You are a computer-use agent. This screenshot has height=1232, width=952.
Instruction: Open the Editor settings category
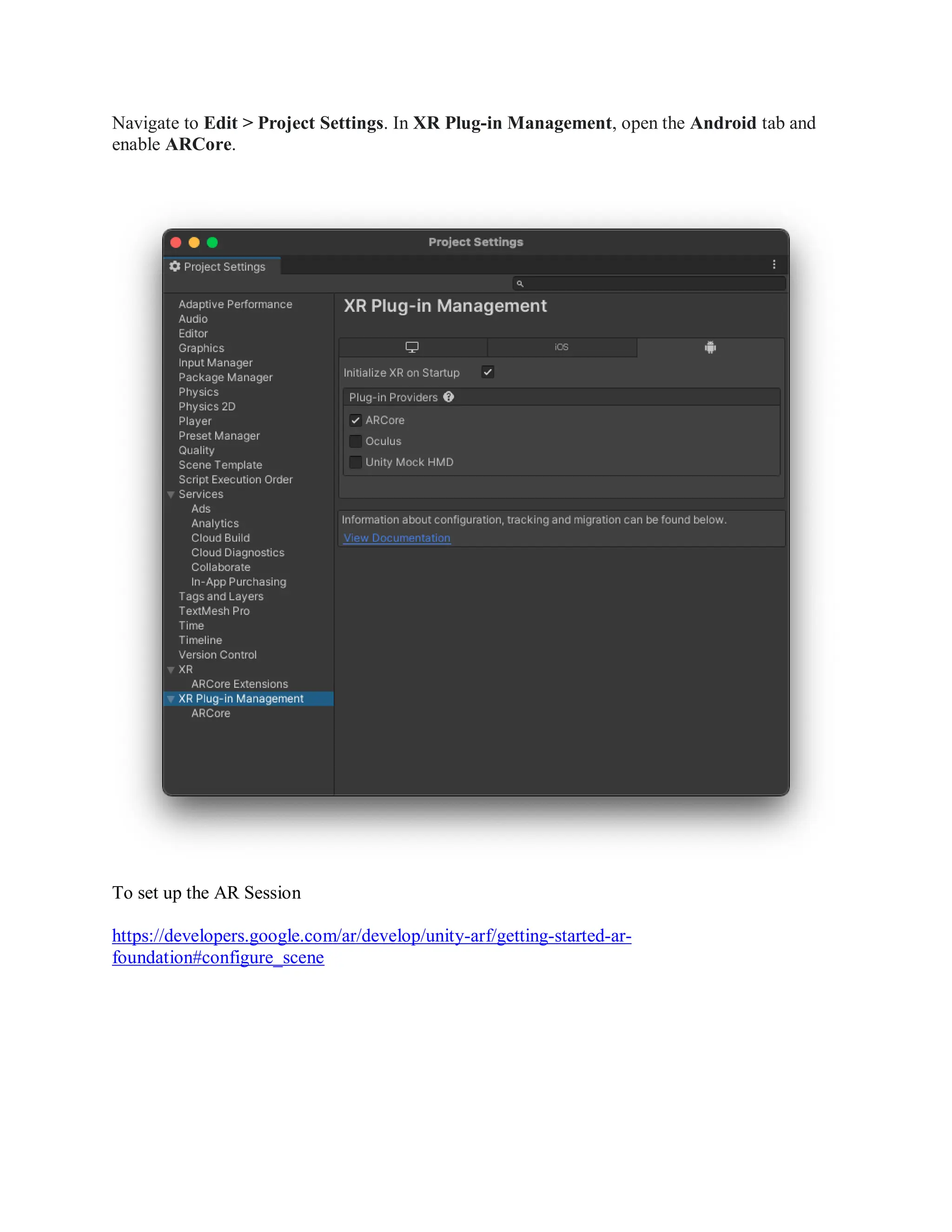[x=193, y=334]
